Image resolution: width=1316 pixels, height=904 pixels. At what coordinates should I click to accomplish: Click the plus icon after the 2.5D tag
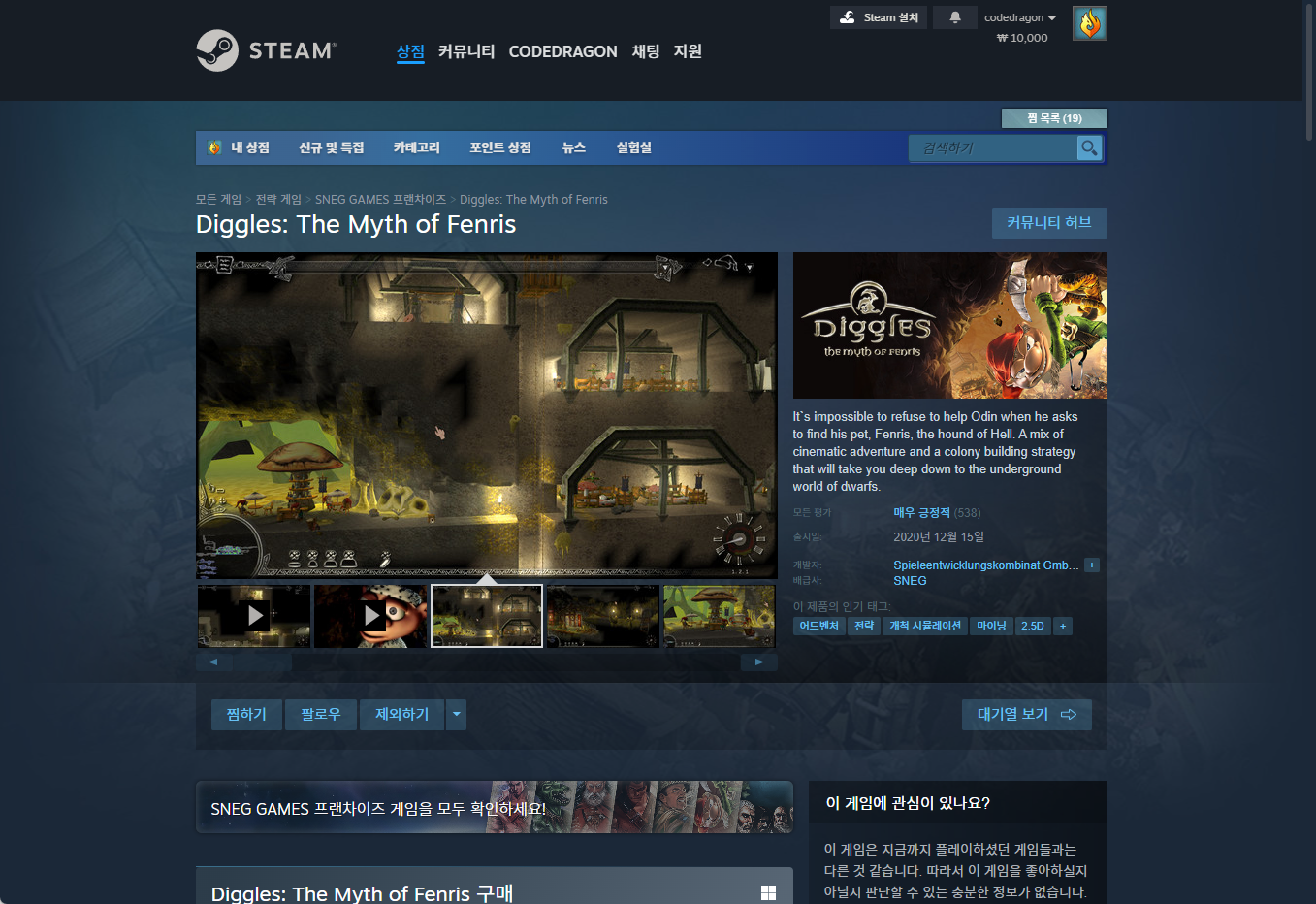click(x=1063, y=626)
